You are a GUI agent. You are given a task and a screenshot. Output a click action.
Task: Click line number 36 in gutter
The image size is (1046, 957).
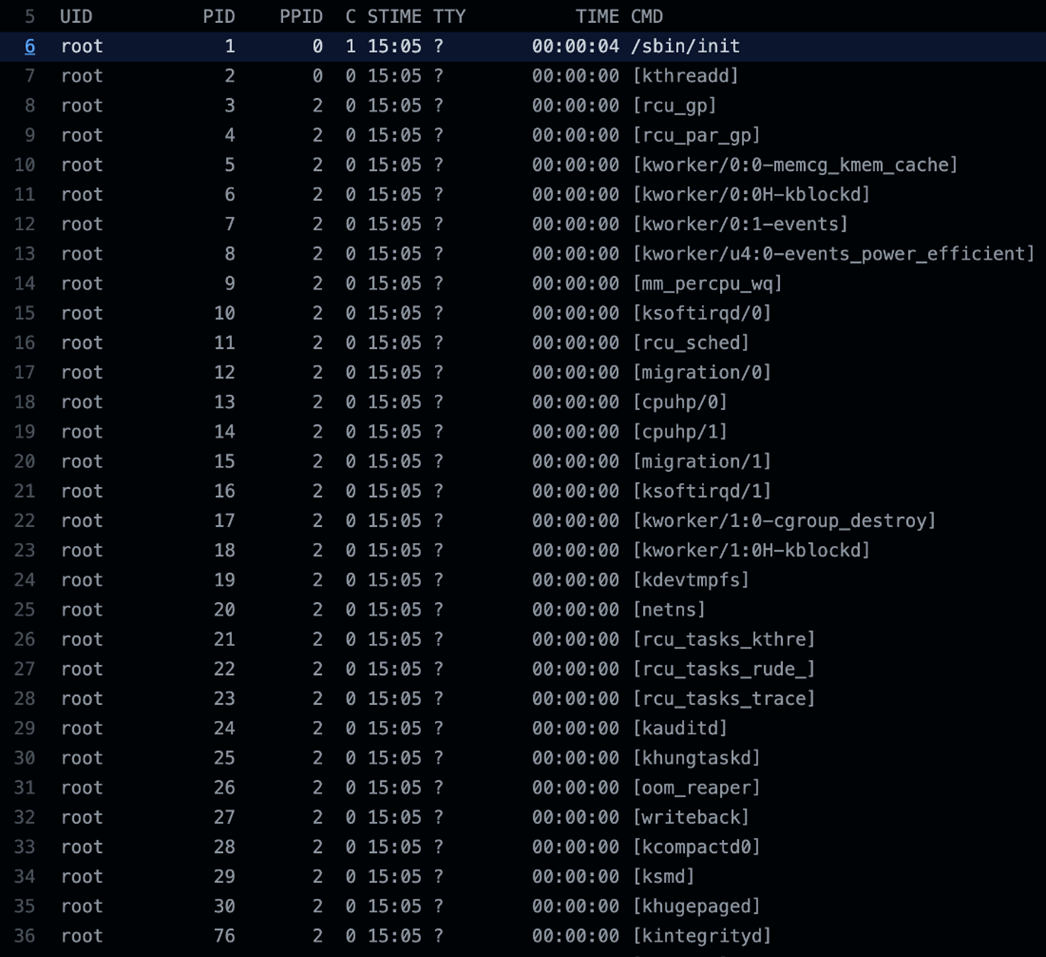pos(25,936)
